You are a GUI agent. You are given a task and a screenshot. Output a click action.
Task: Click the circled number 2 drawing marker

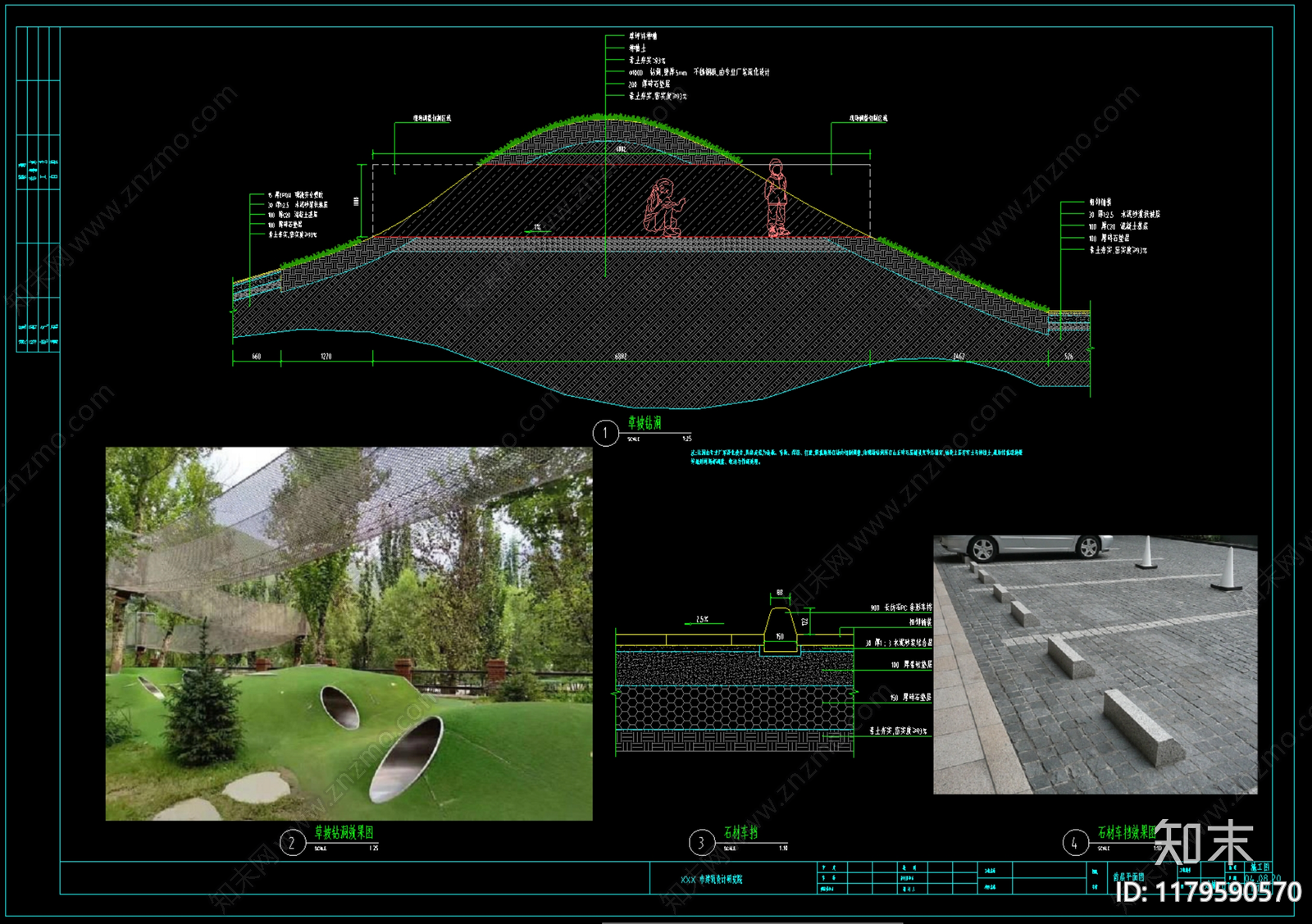click(292, 843)
